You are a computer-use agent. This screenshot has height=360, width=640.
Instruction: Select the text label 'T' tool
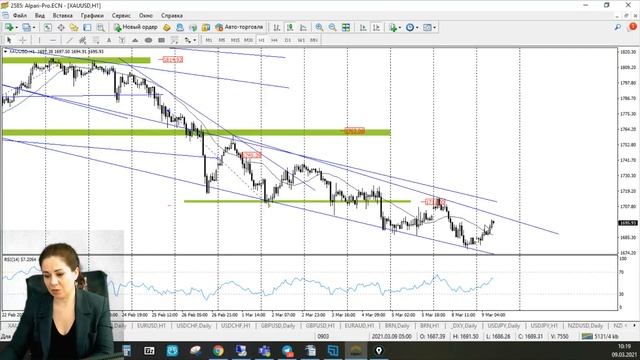[122, 40]
